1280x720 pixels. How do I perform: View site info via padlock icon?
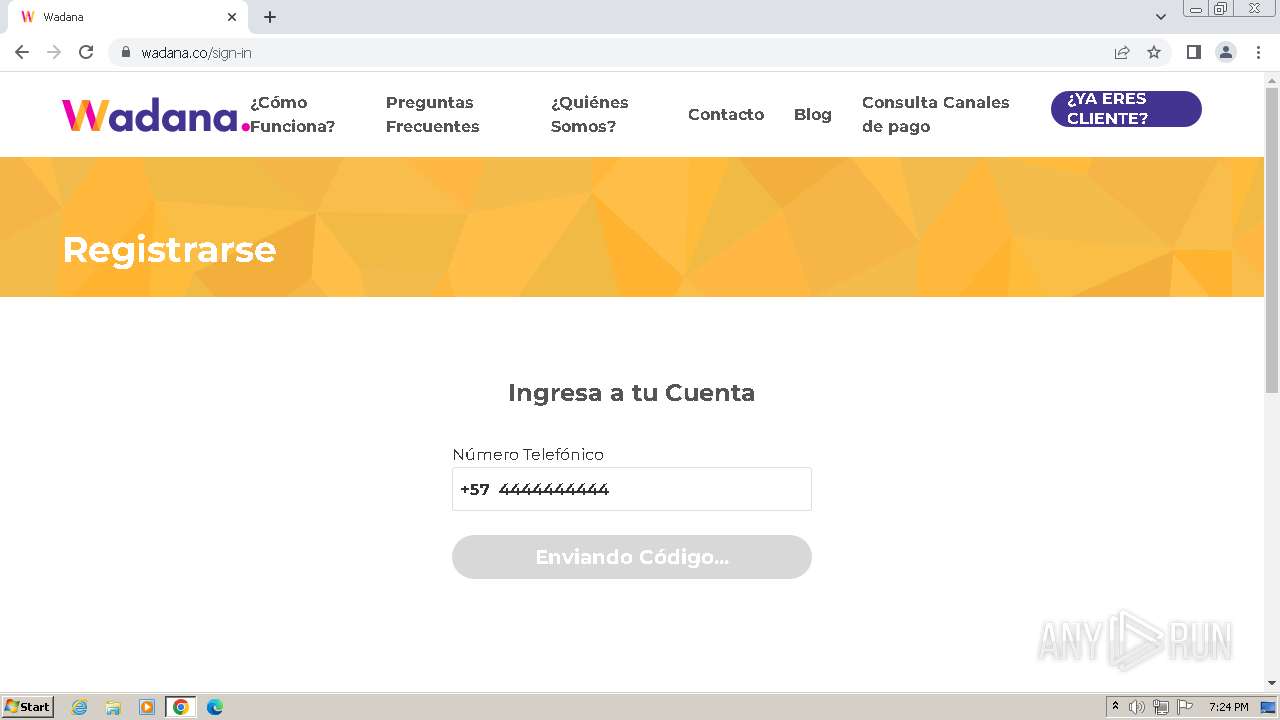coord(125,52)
